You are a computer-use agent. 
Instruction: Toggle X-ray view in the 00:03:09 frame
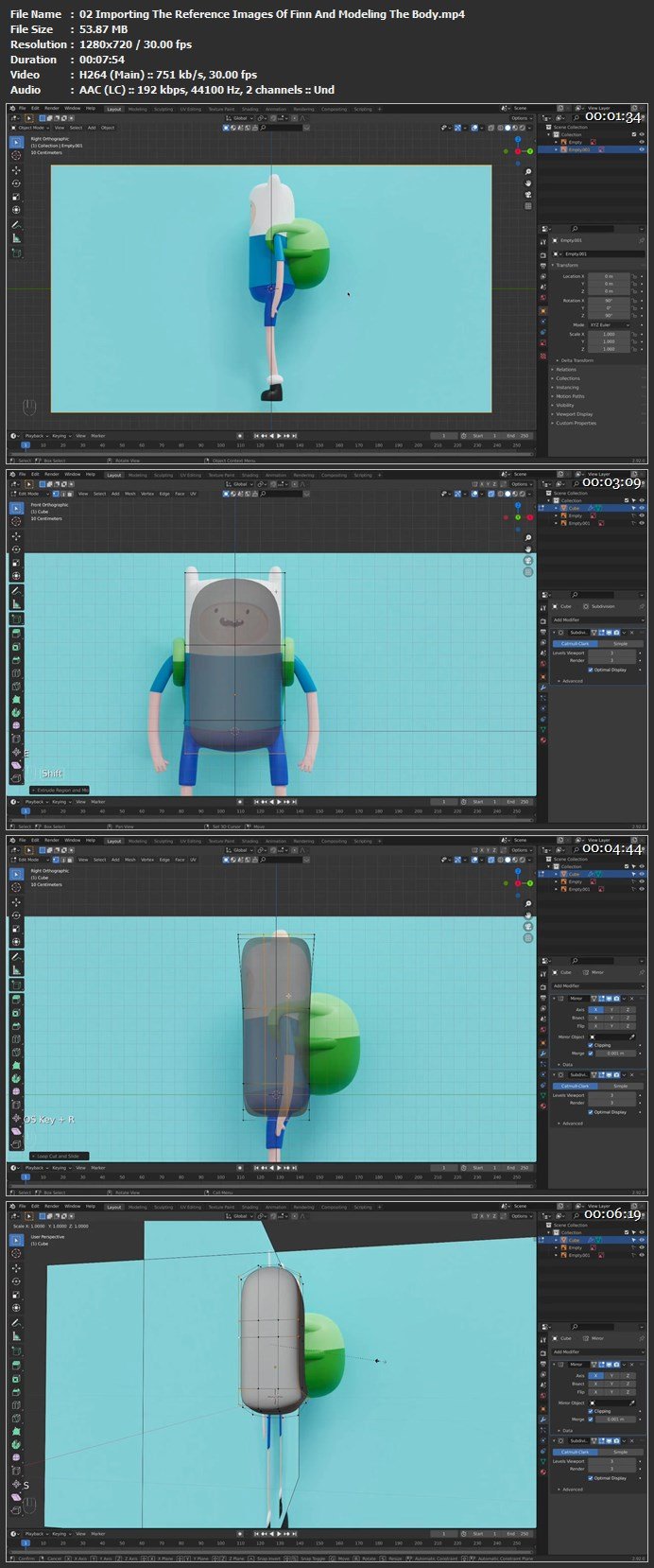coord(490,494)
